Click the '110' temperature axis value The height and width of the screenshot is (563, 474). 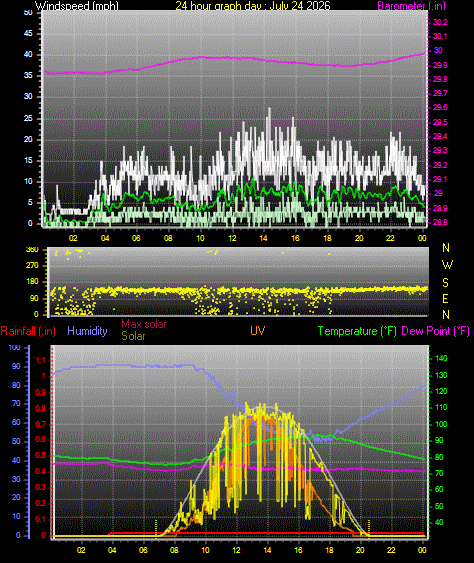441,408
